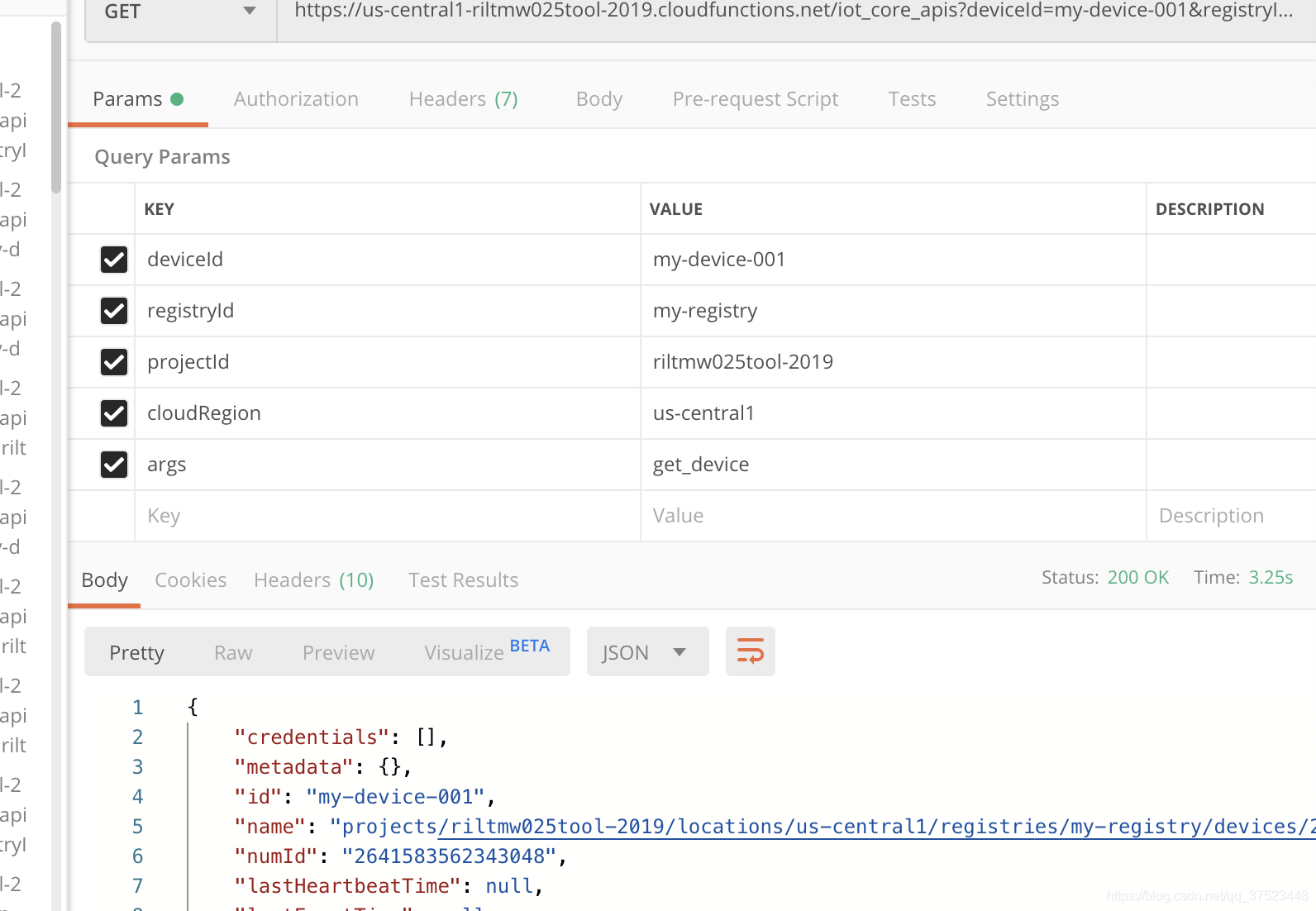Screen dimensions: 1316x911
Task: Open the request Headers (7) tab
Action: tap(463, 99)
